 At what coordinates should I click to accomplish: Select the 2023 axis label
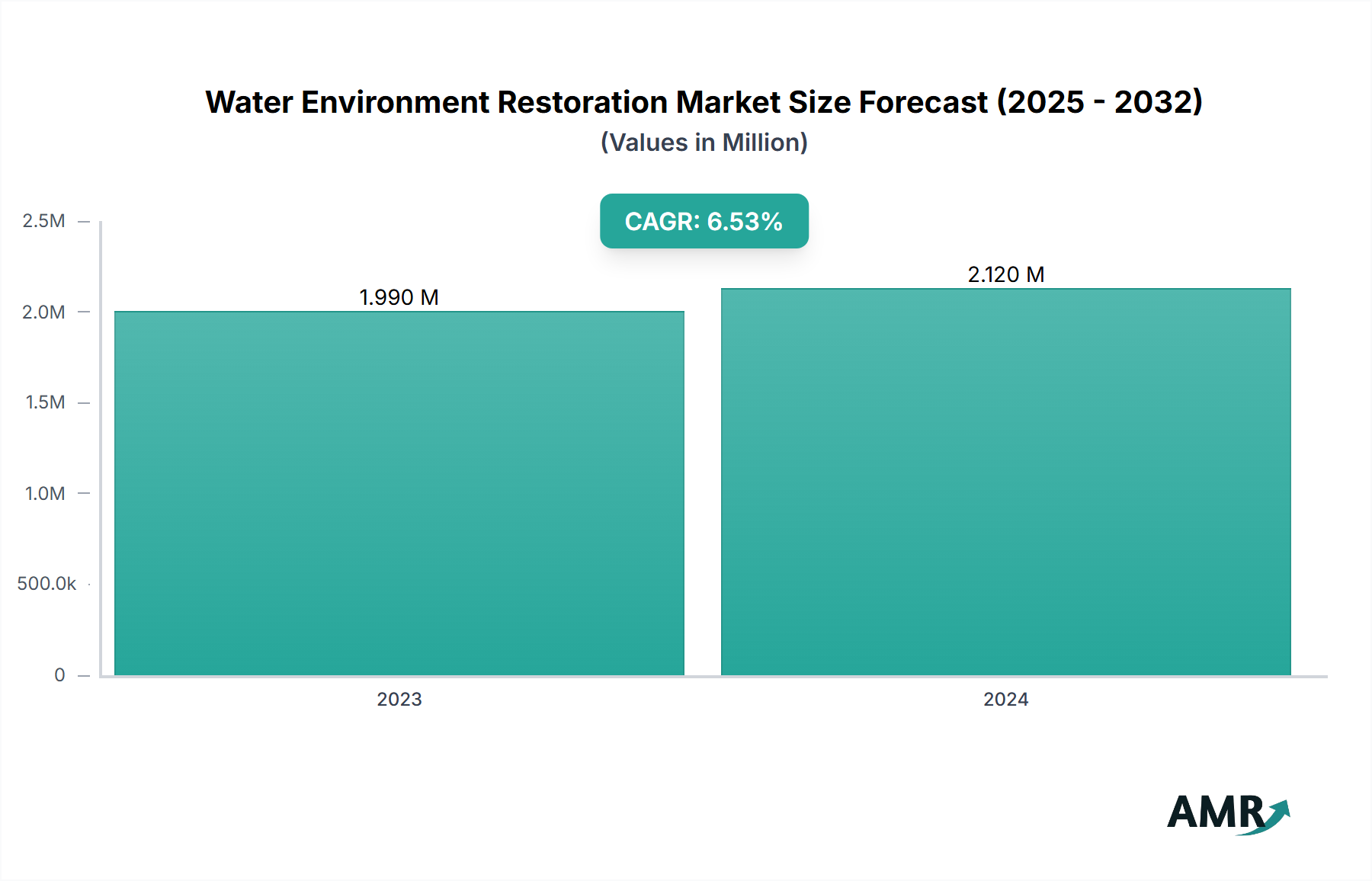coord(399,699)
